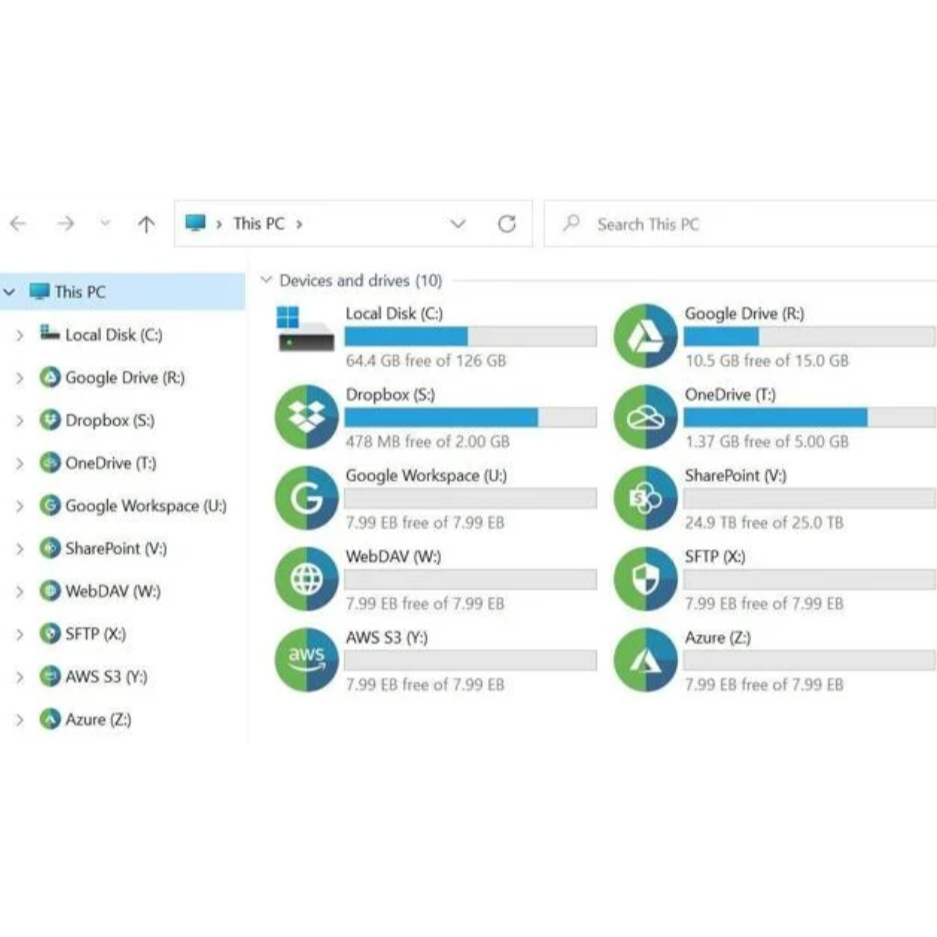Click inside the Search This PC field
The height and width of the screenshot is (937, 937).
click(741, 223)
